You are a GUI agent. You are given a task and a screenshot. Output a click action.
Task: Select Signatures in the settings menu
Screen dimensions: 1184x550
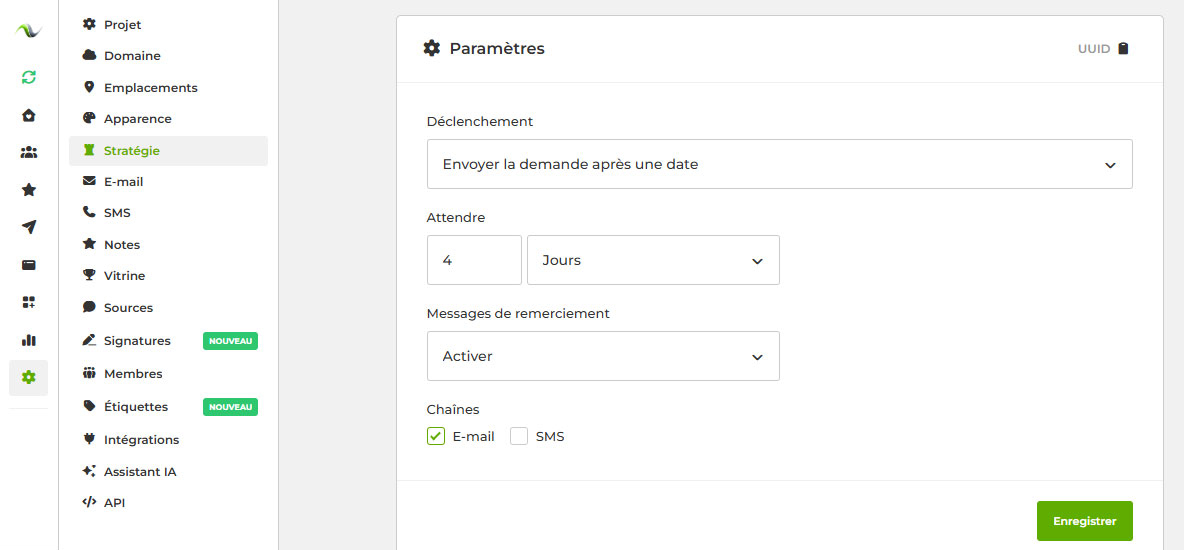click(137, 341)
